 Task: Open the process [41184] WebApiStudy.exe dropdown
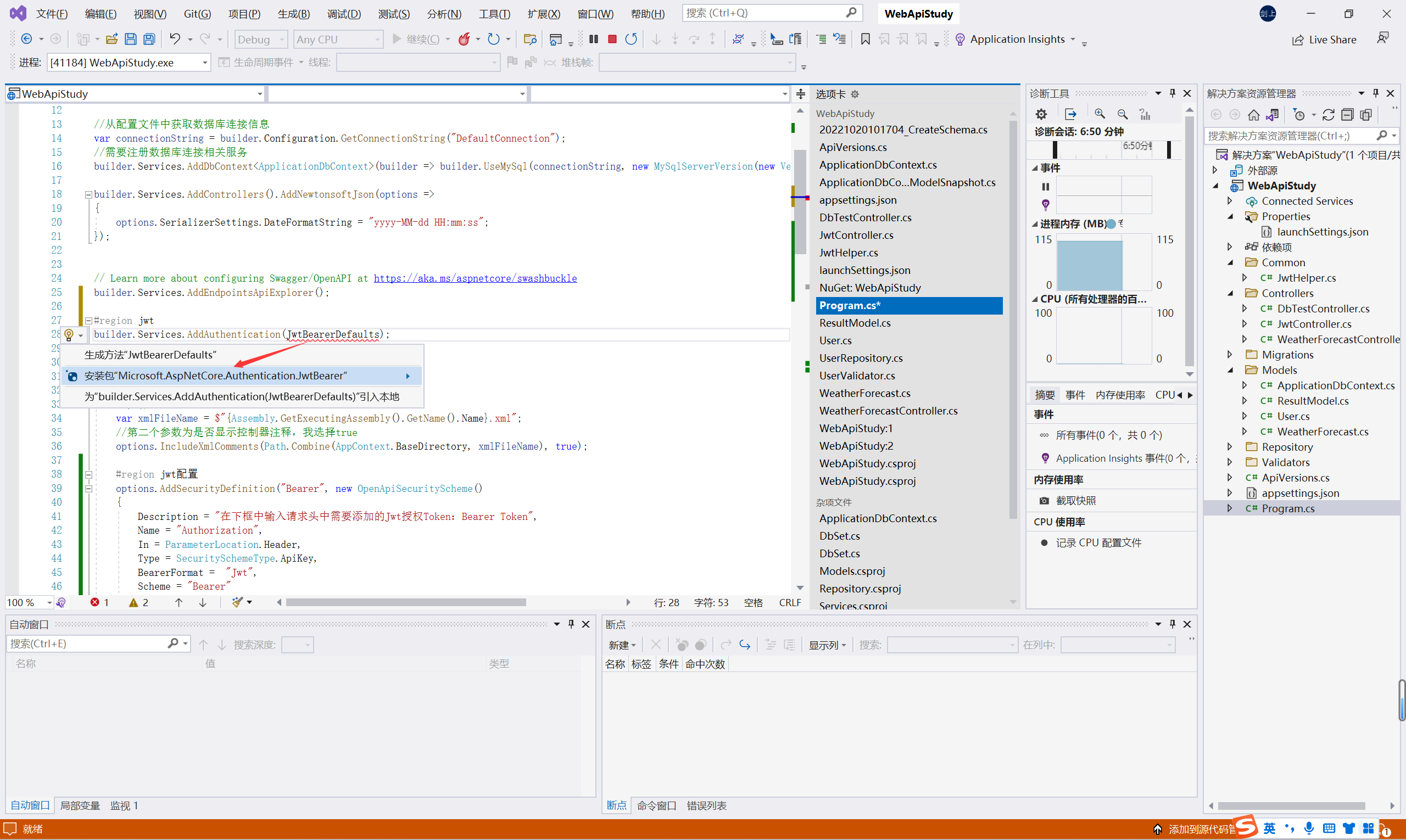(204, 62)
